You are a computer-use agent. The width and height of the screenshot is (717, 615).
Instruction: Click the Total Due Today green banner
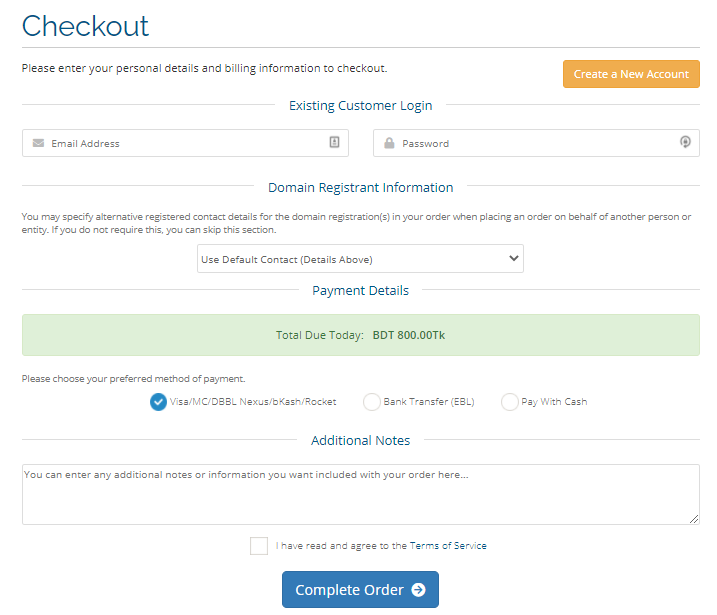coord(361,335)
